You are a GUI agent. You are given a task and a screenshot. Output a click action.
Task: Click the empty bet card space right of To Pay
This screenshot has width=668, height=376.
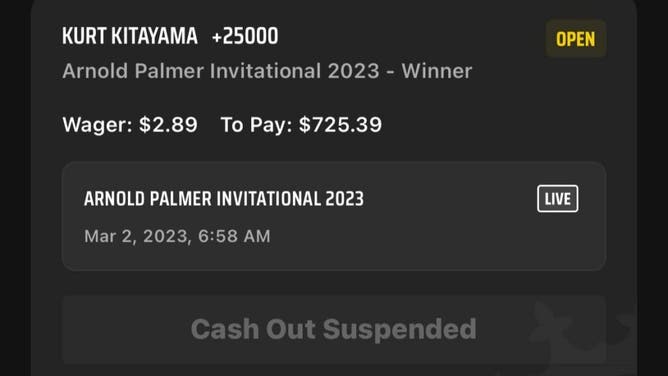[494, 125]
